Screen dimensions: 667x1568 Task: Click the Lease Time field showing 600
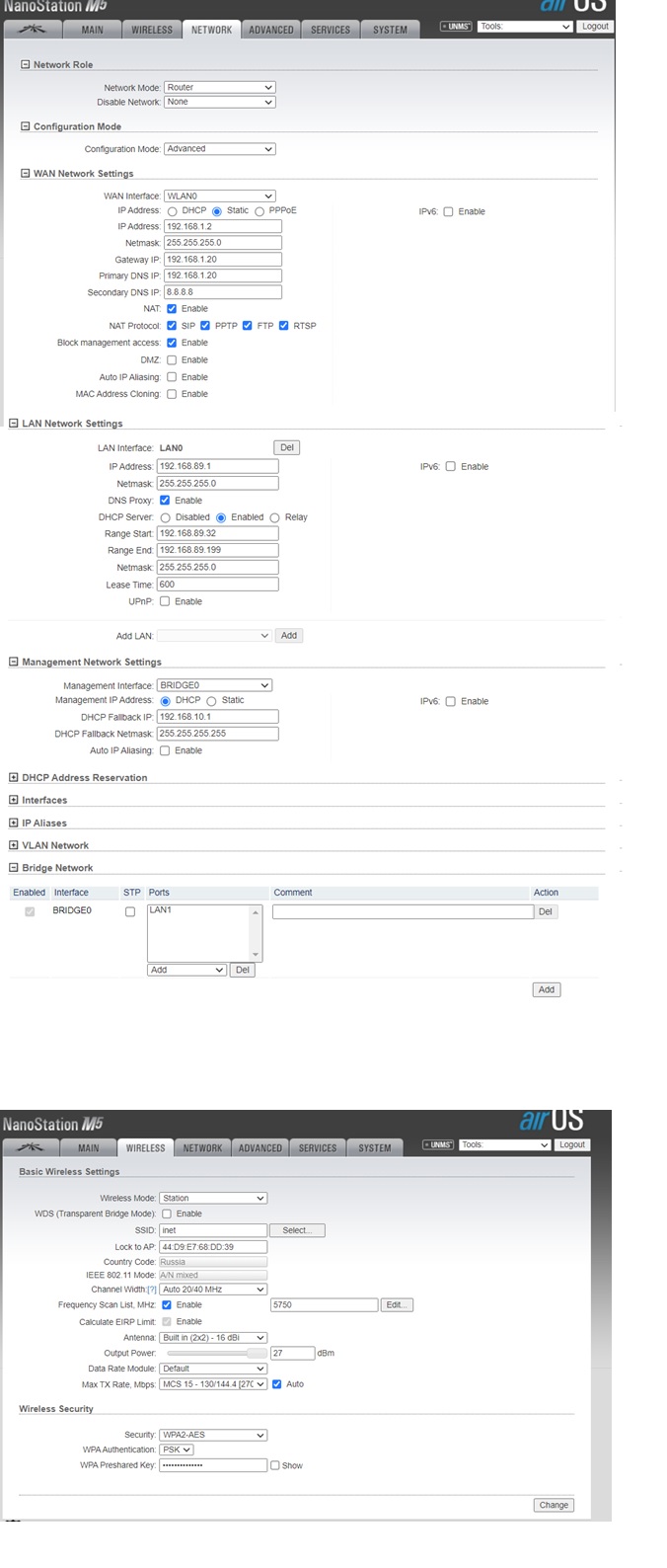click(217, 585)
